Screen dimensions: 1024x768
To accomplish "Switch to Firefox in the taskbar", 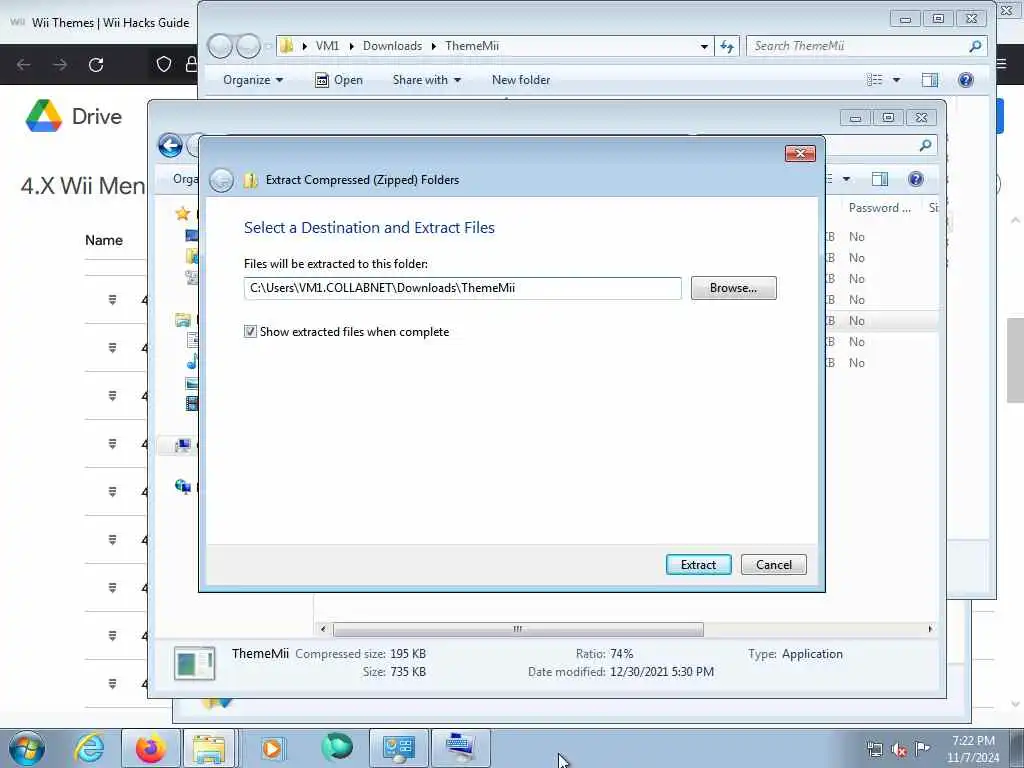I will 151,748.
